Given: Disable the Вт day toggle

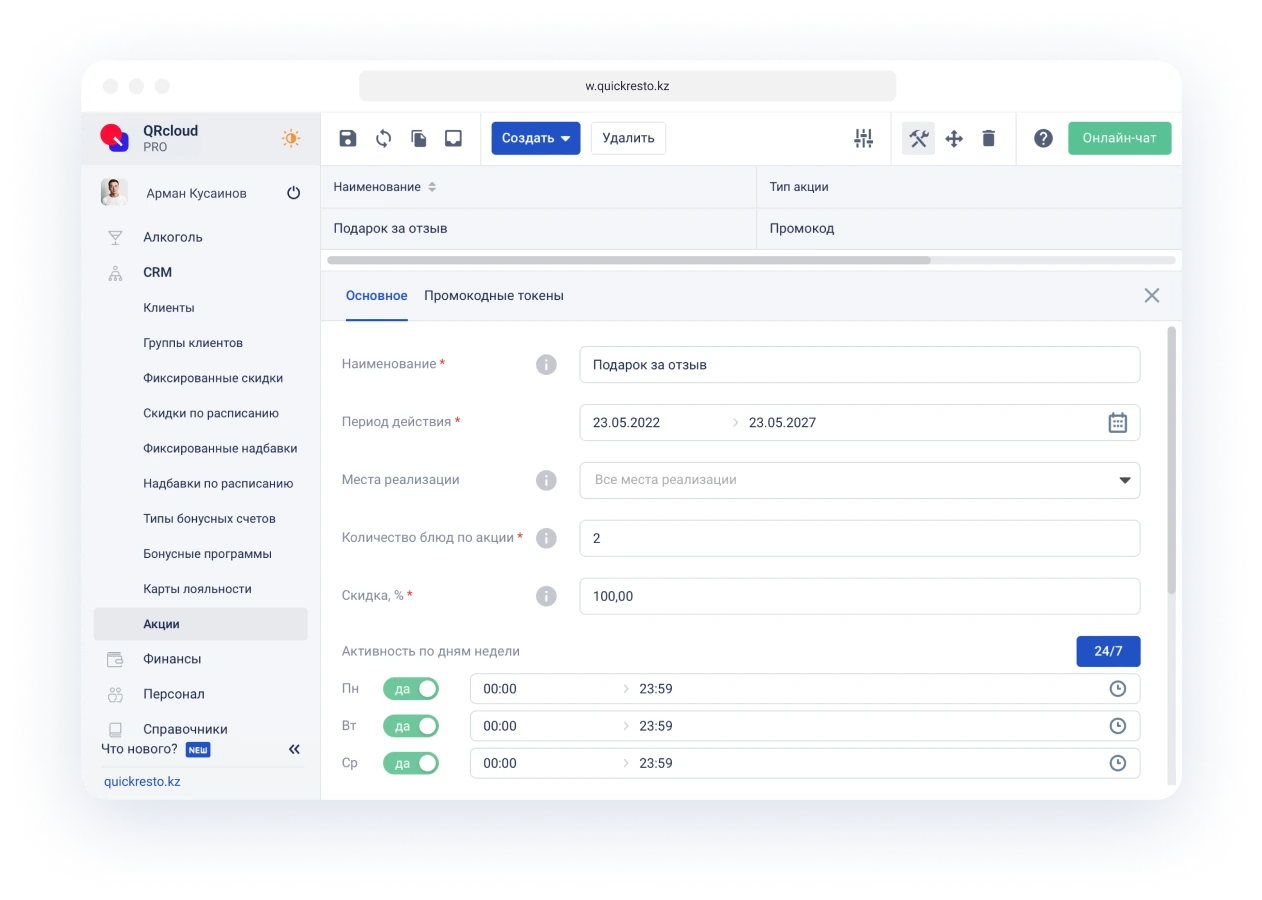Looking at the screenshot, I should click(x=411, y=726).
